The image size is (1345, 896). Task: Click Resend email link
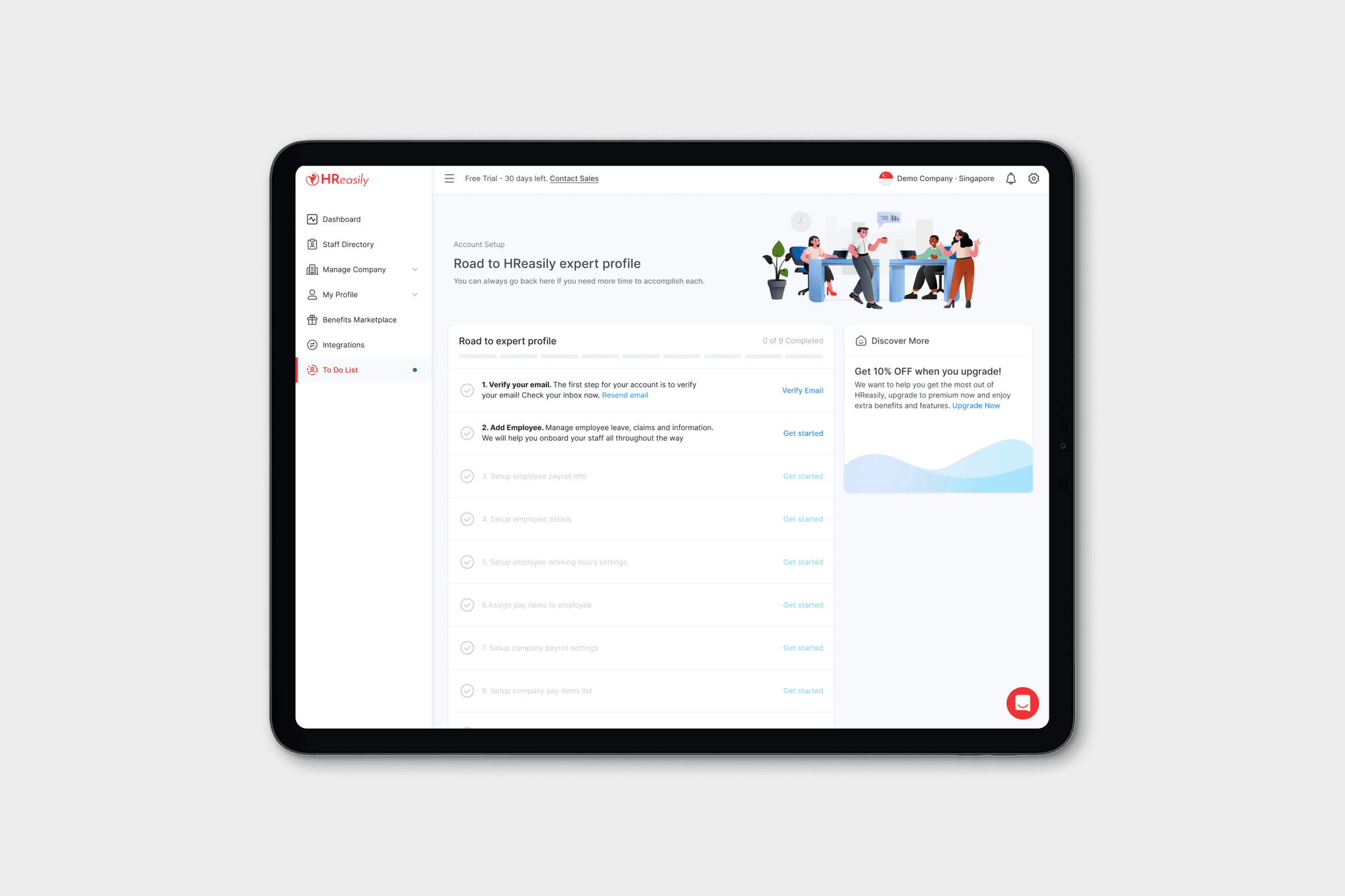click(623, 395)
